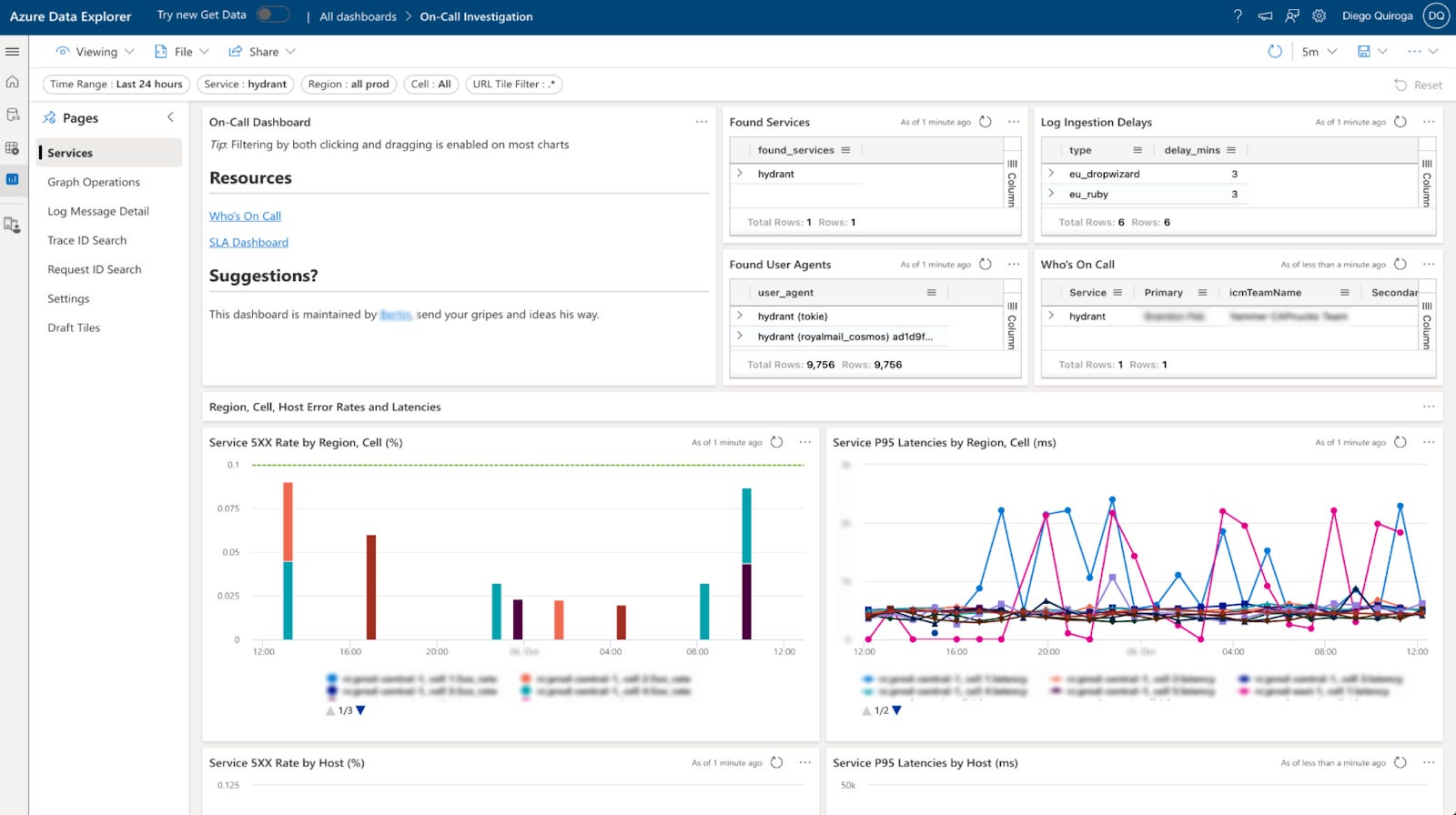The height and width of the screenshot is (815, 1456).
Task: Open user_agent column menu icon
Action: 931,293
